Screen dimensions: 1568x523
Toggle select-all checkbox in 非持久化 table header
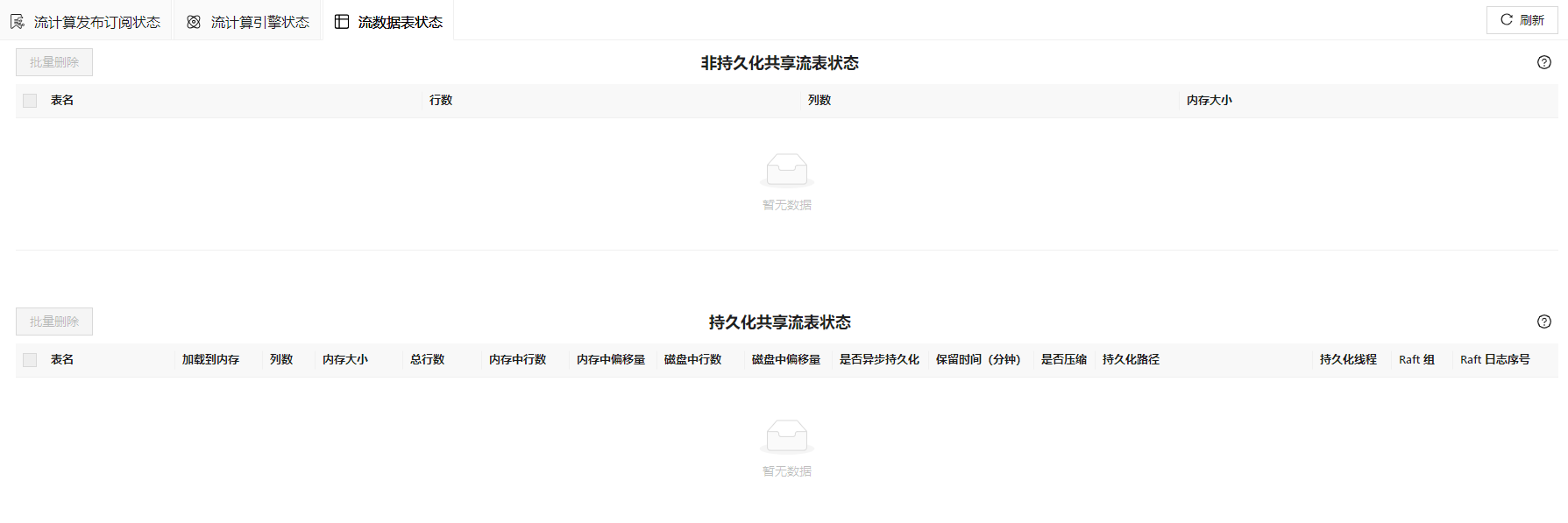(x=30, y=101)
